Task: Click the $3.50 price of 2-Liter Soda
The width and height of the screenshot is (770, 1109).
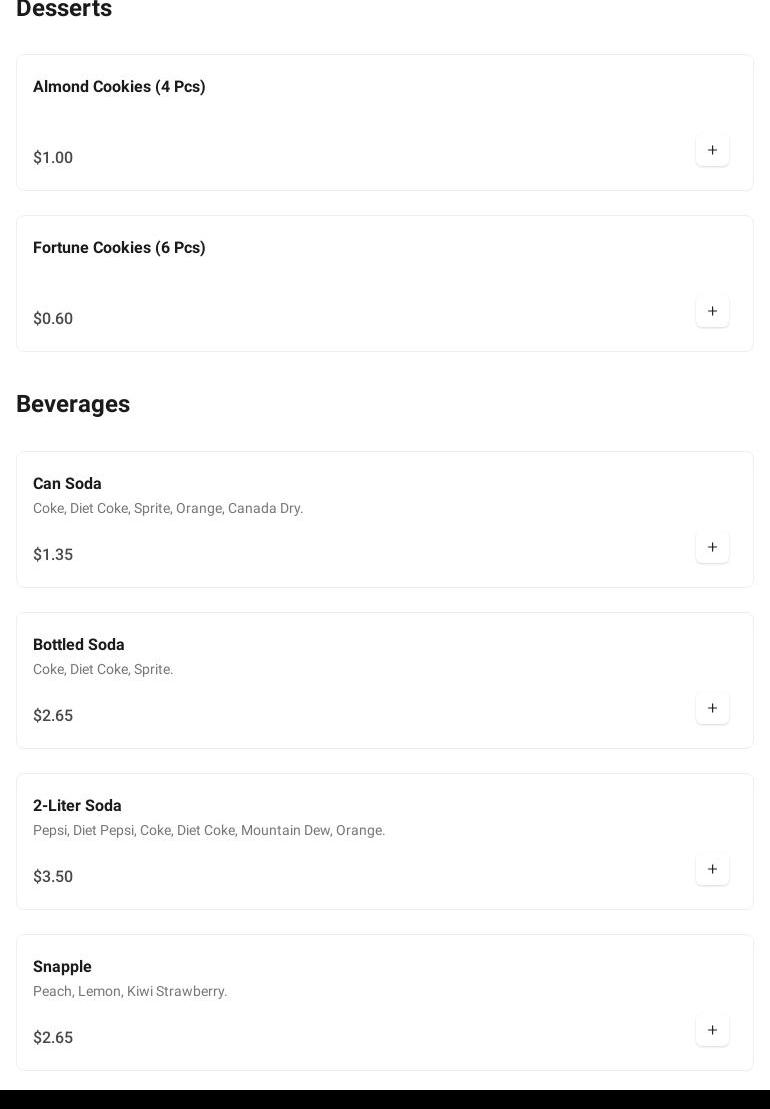Action: coord(53,877)
